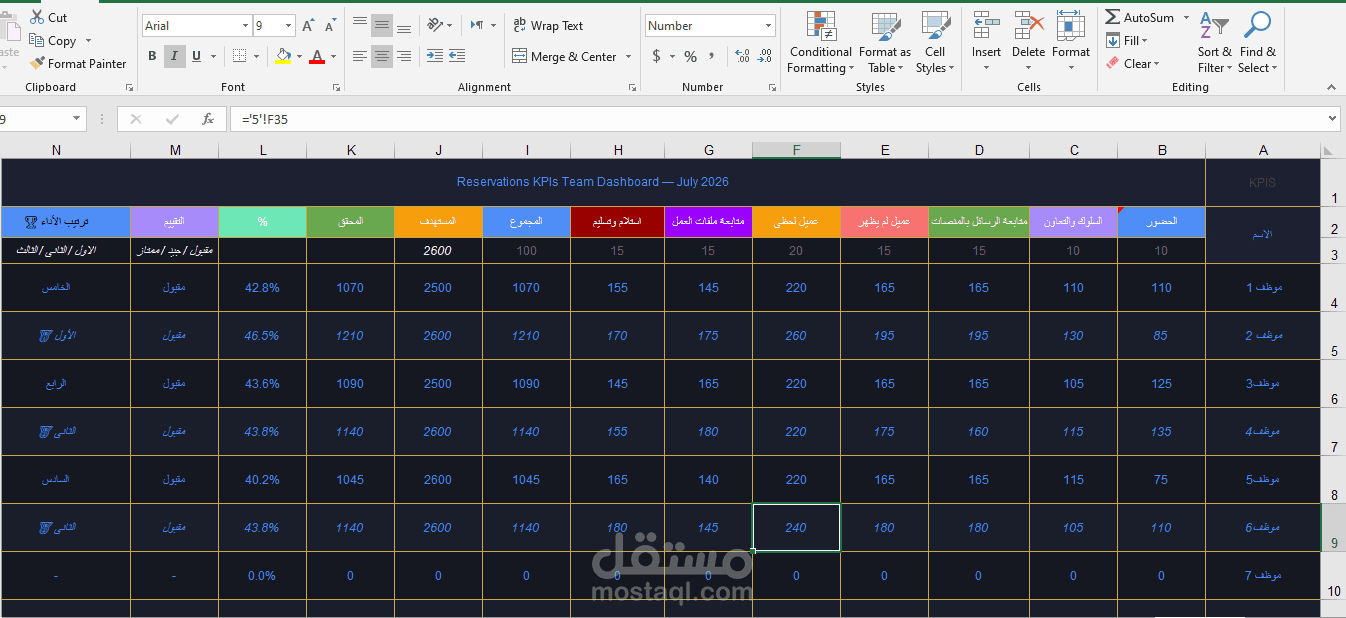This screenshot has width=1346, height=618.
Task: Open Format cells menu
Action: coord(1070,43)
